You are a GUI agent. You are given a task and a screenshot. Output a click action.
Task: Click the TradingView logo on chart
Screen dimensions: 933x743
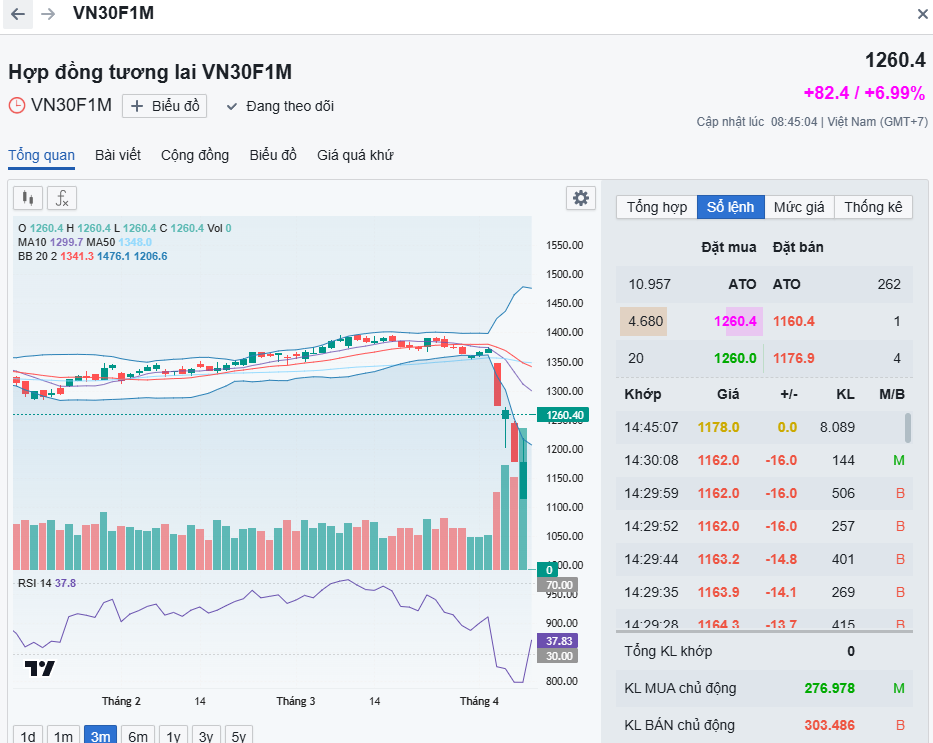point(40,668)
